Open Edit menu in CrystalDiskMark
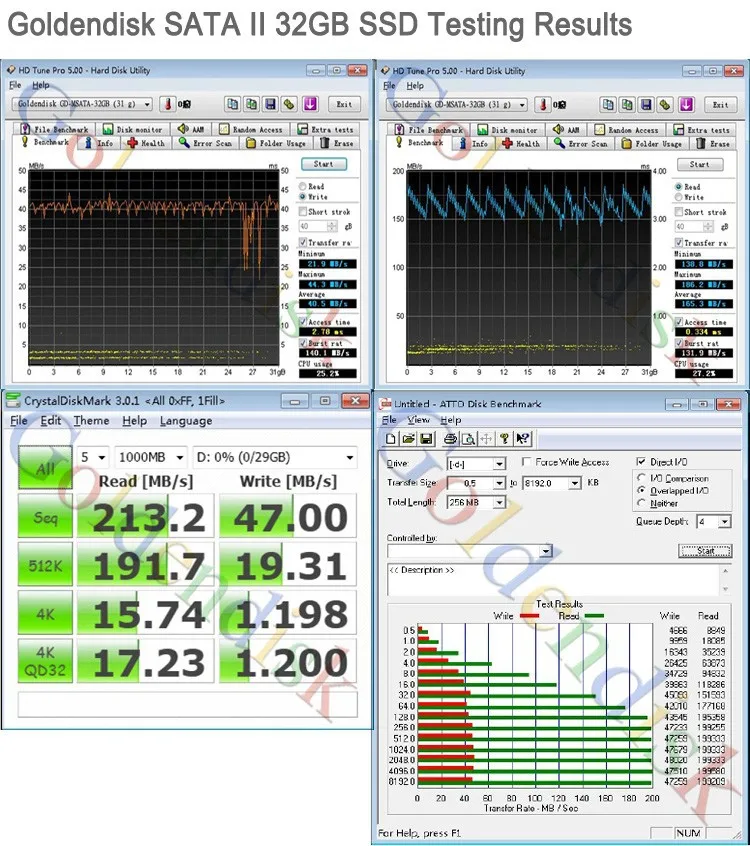This screenshot has width=750, height=846. (51, 420)
